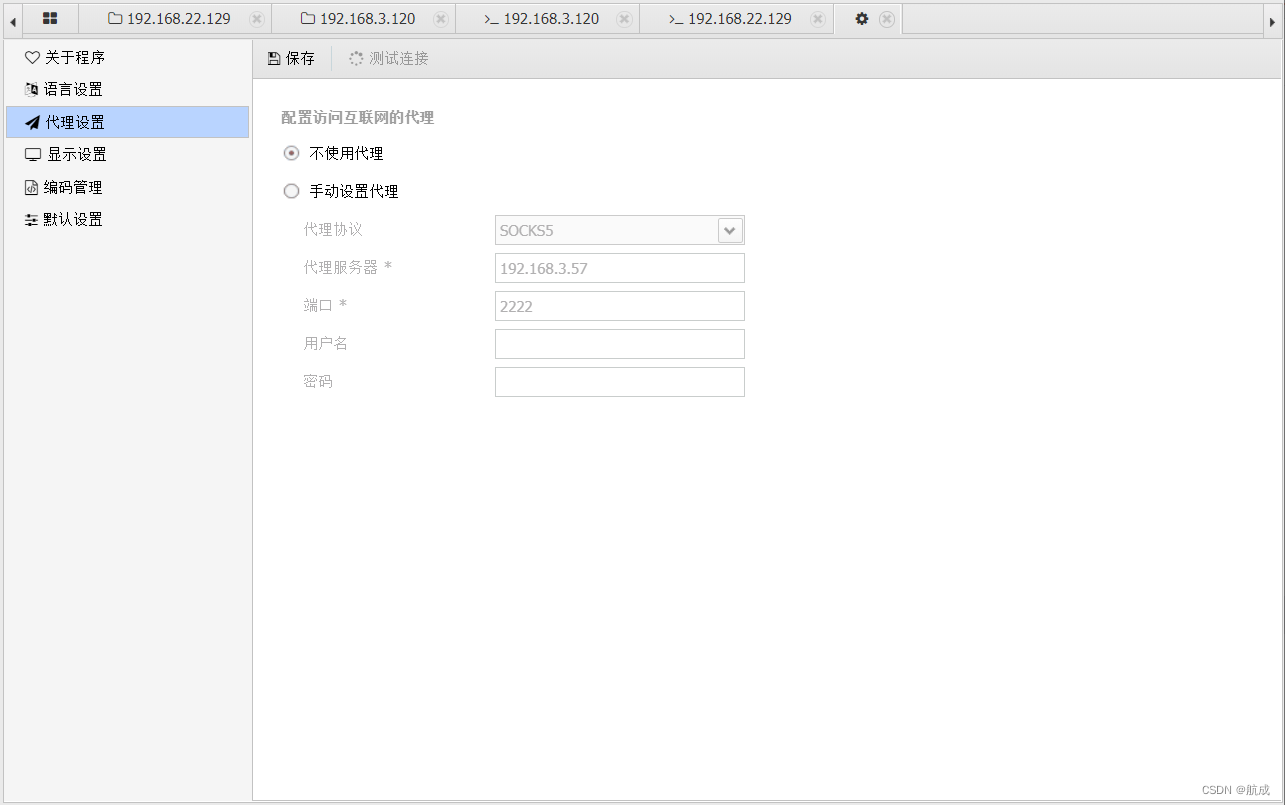Close the 192.168.3.120 terminal tab
This screenshot has width=1285, height=805.
pyautogui.click(x=625, y=19)
